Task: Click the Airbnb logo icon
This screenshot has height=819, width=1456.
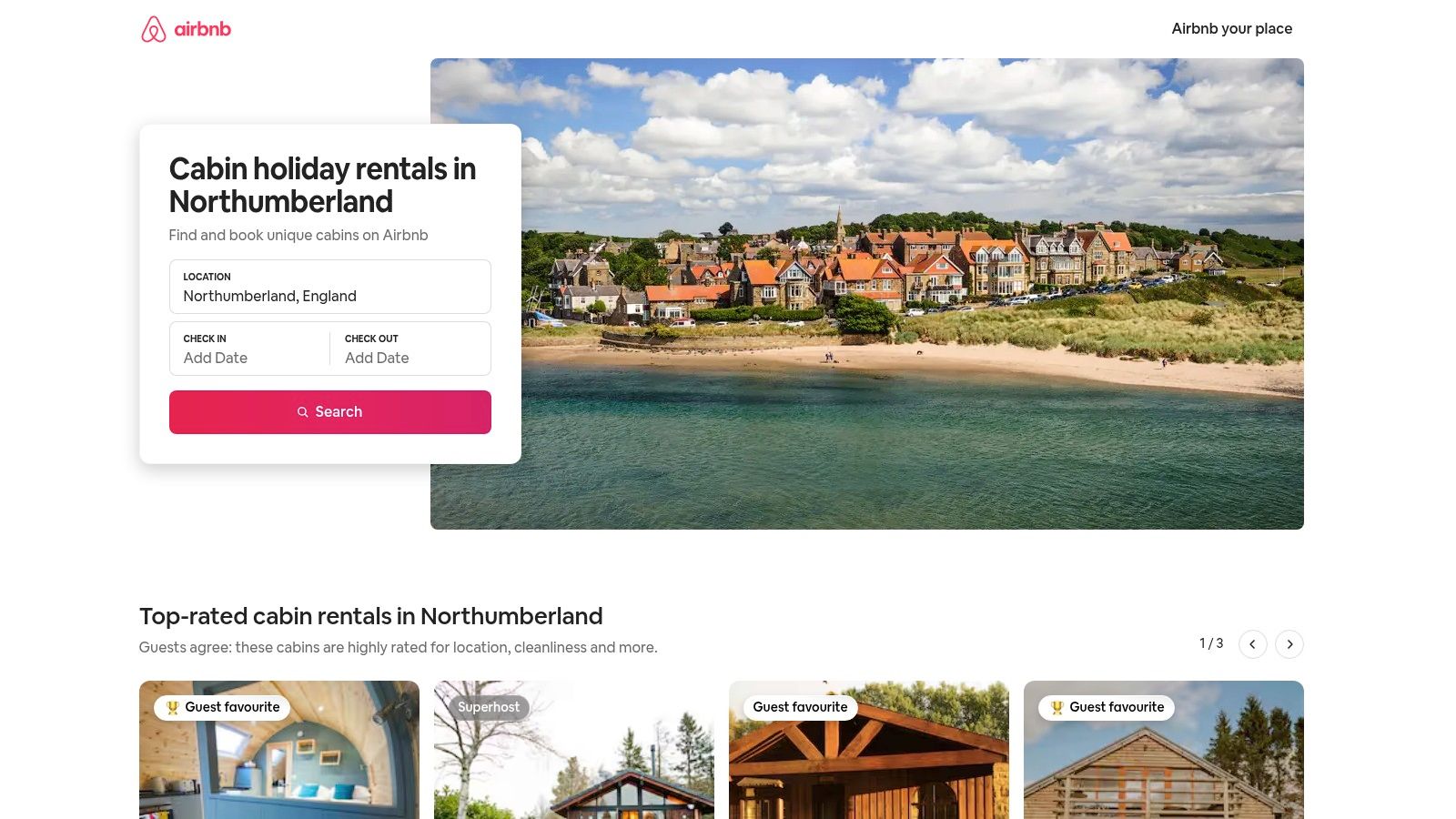Action: pyautogui.click(x=153, y=29)
